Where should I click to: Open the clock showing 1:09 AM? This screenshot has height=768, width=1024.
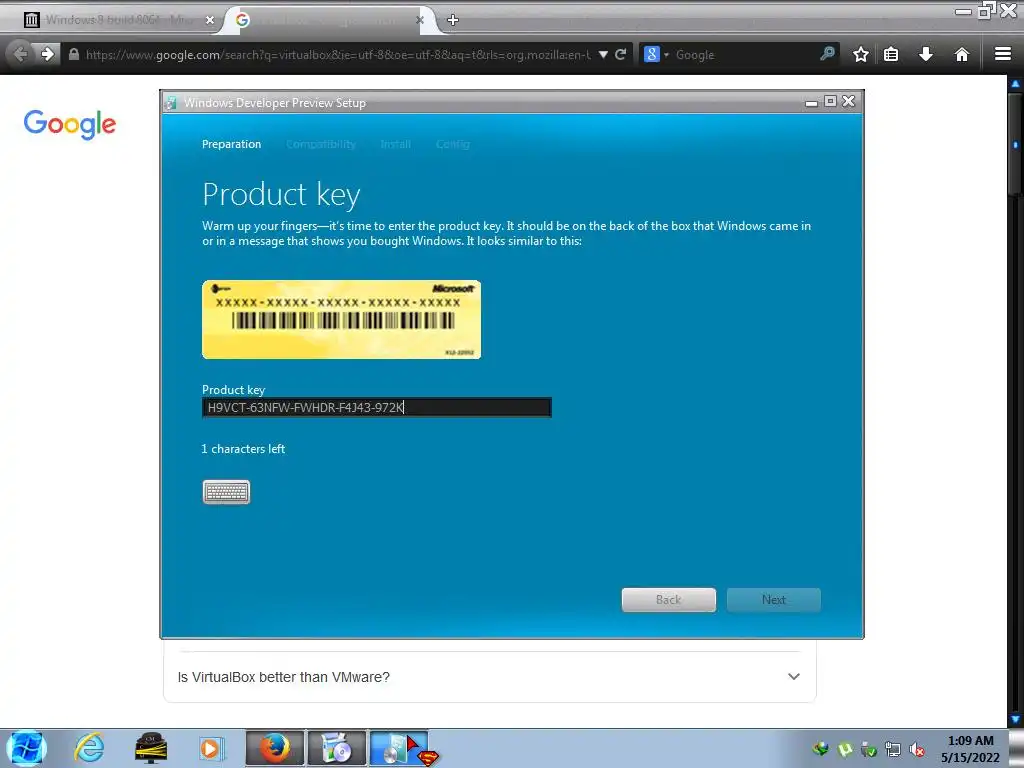pyautogui.click(x=970, y=749)
